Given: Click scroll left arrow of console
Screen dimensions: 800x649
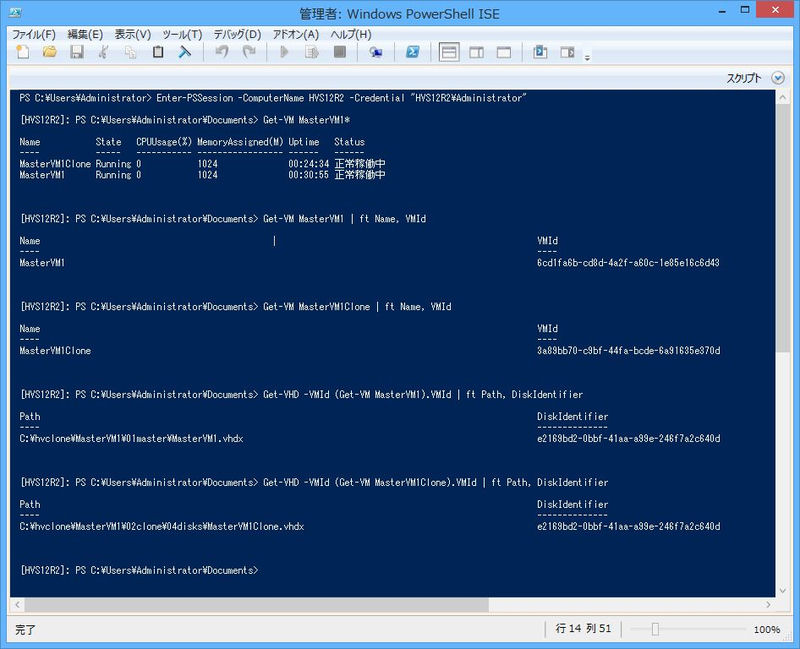Looking at the screenshot, I should 17,605.
